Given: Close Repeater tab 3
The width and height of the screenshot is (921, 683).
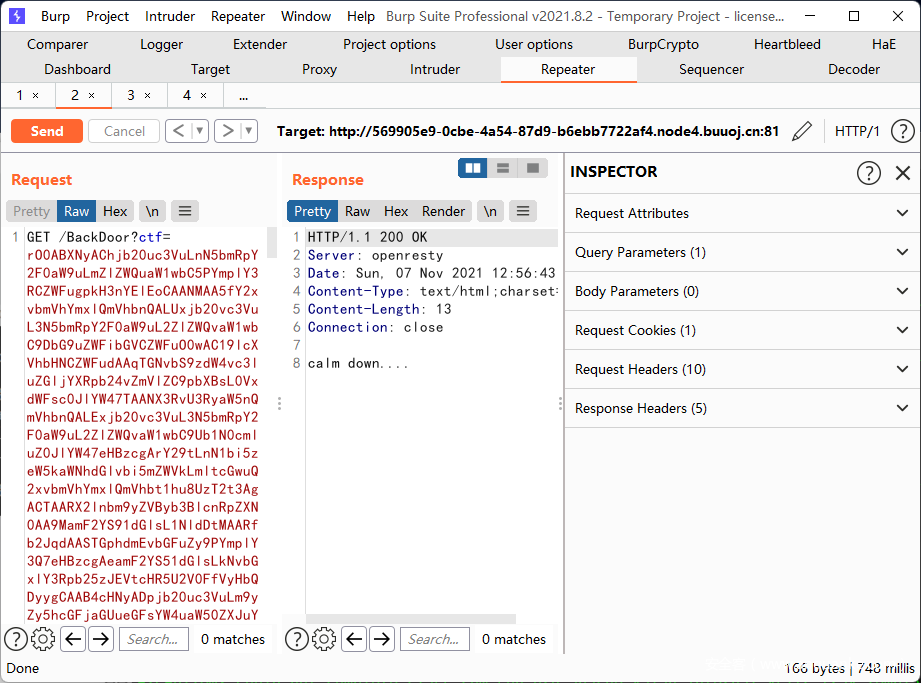Looking at the screenshot, I should pyautogui.click(x=147, y=96).
